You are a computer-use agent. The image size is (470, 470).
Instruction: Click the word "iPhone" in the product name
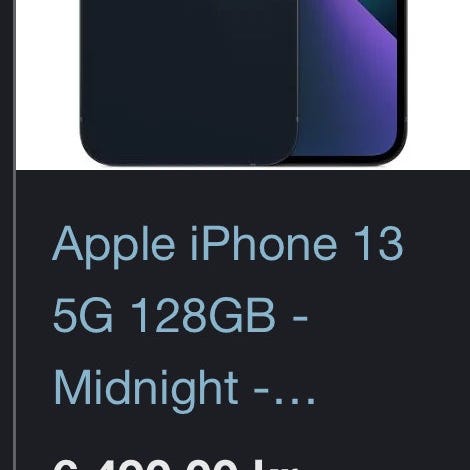264,244
